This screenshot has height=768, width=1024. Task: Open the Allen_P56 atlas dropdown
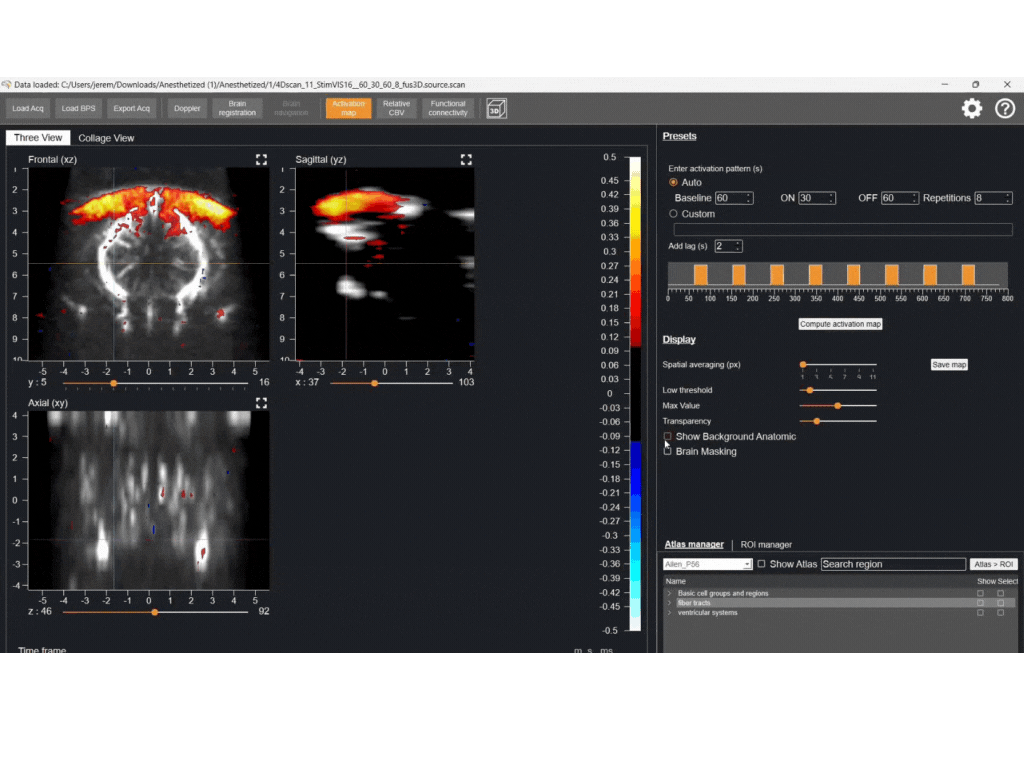tap(707, 564)
